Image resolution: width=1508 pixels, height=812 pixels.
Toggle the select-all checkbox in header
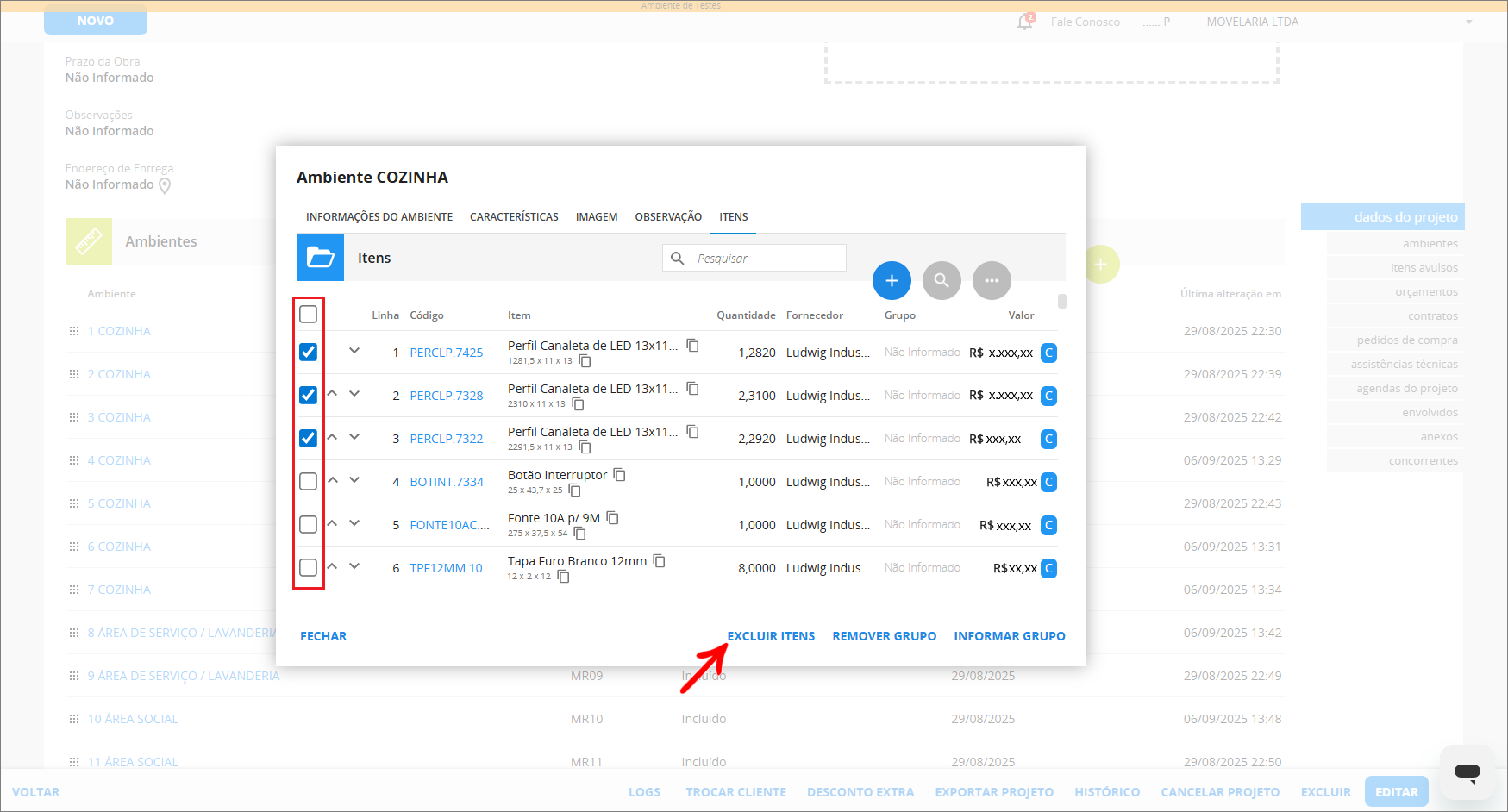click(x=308, y=314)
